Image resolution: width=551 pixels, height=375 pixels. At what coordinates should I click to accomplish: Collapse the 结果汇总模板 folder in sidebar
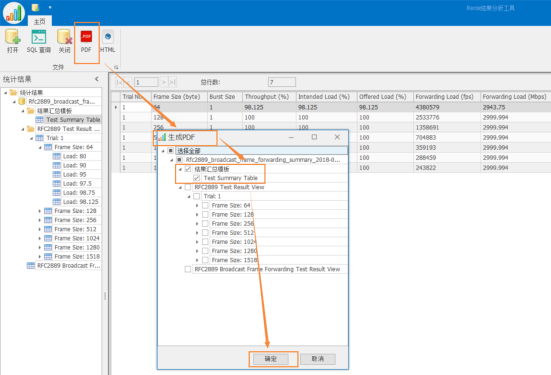23,111
